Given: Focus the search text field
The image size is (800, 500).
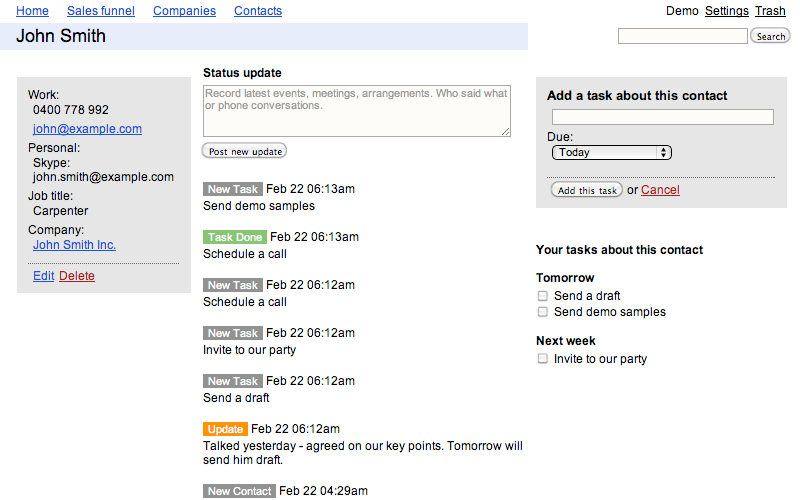Looking at the screenshot, I should [x=683, y=36].
